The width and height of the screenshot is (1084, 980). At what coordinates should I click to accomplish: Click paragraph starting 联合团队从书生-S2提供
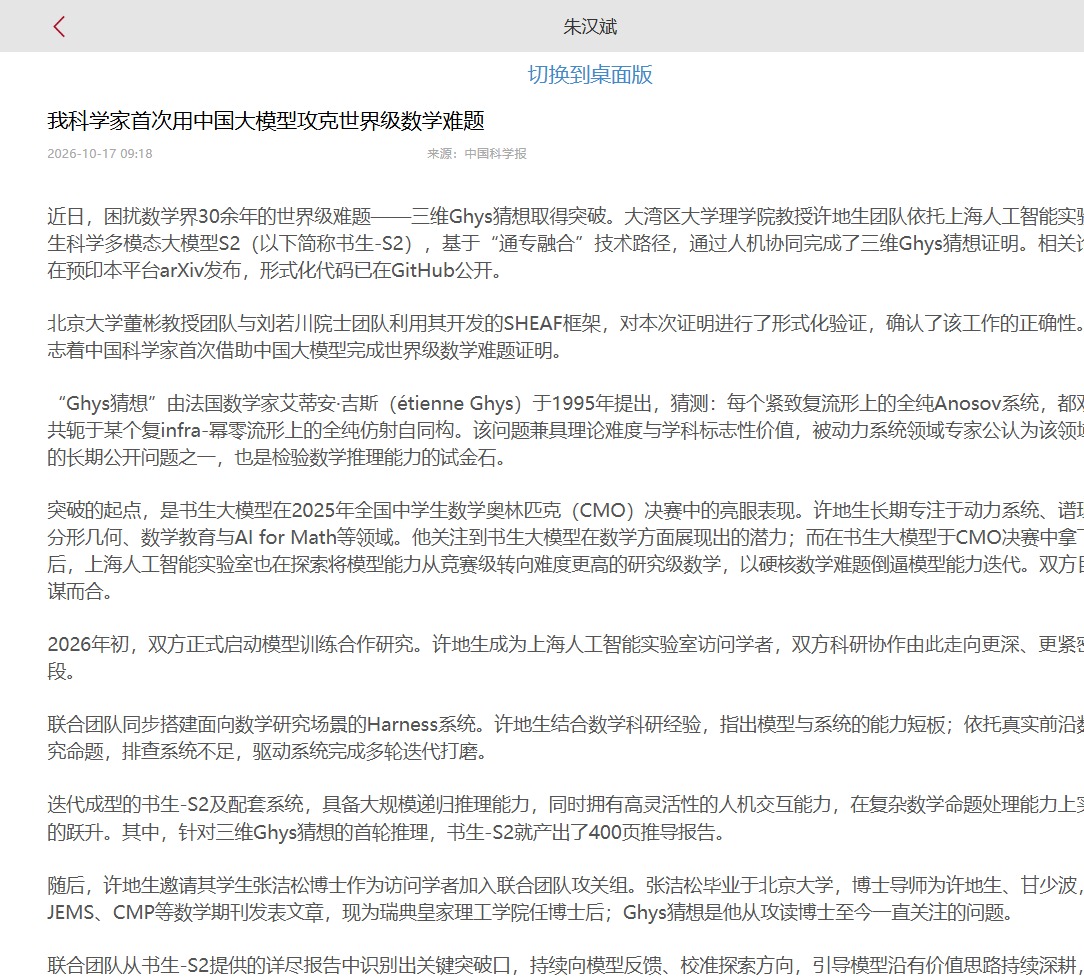pos(566,965)
